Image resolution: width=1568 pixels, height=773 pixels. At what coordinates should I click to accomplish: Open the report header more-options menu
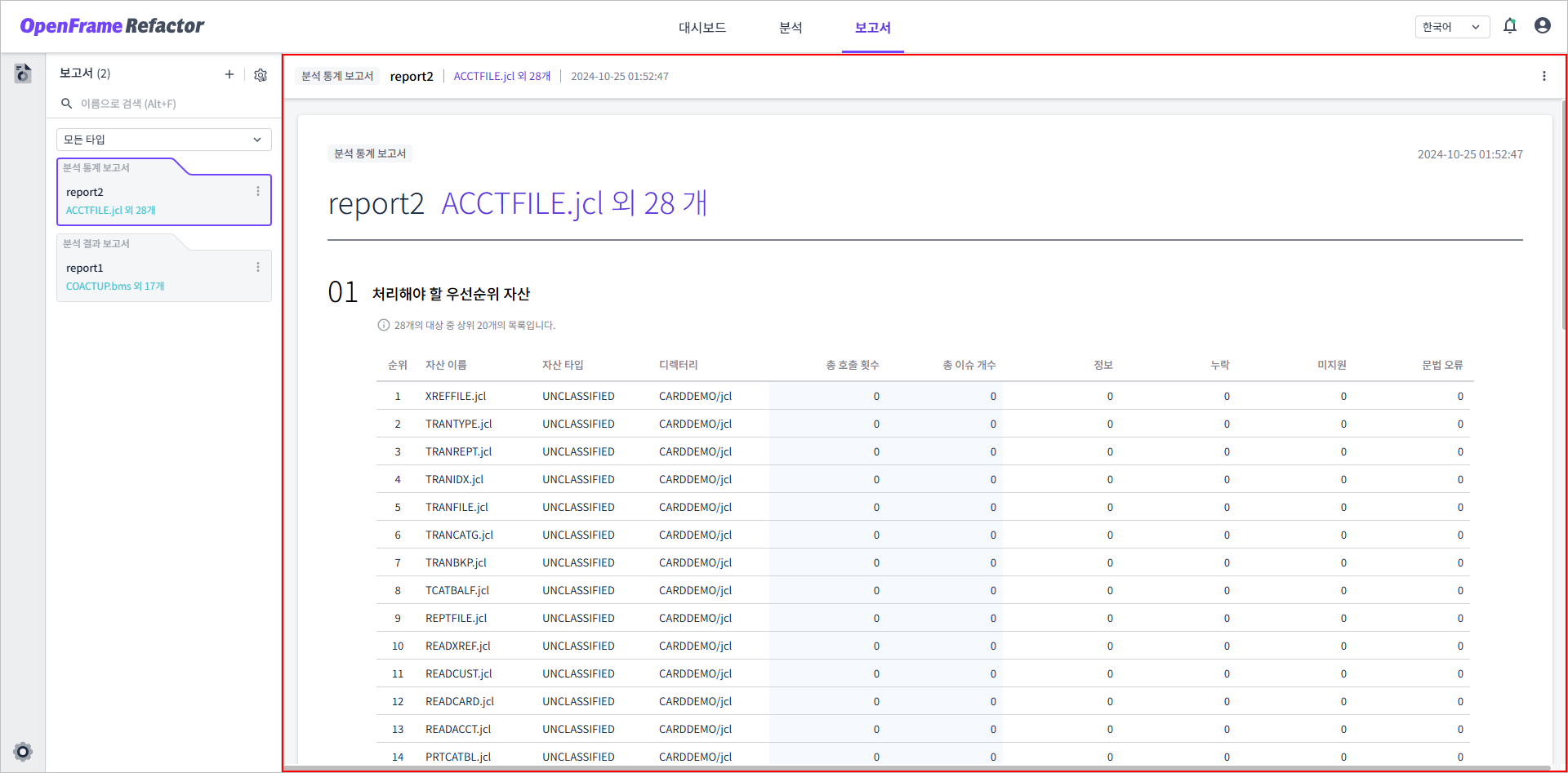[1543, 76]
